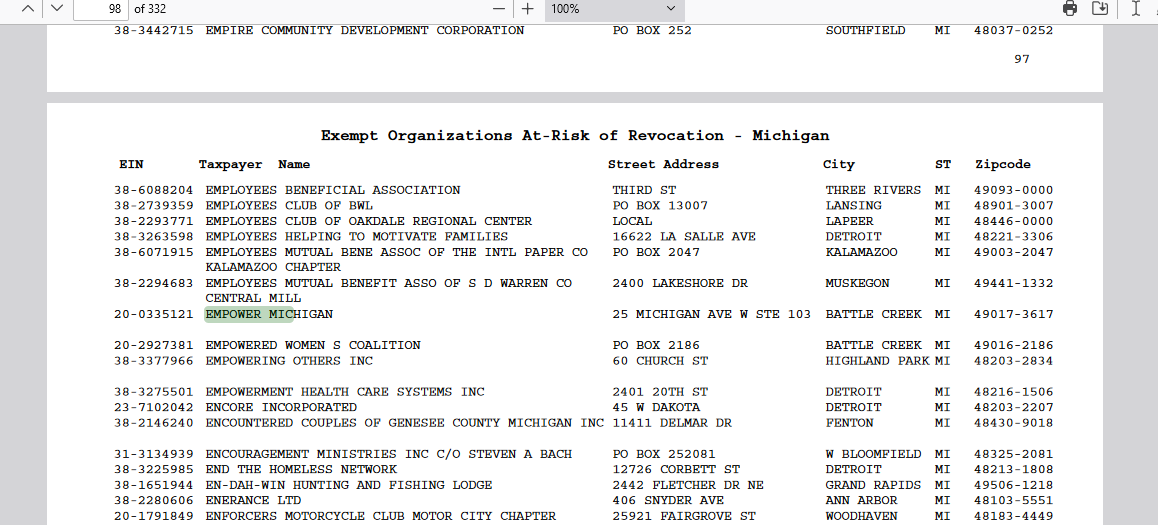Viewport: 1158px width, 525px height.
Task: Activate the text selection cursor tool
Action: point(1136,9)
